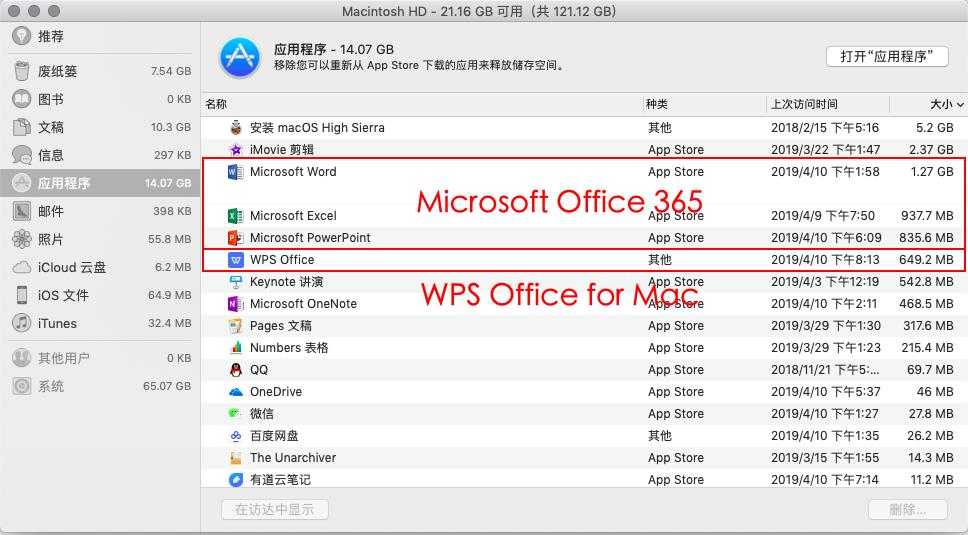Click the 649.2 MB size value
Viewport: 968px width, 535px height.
(x=926, y=260)
